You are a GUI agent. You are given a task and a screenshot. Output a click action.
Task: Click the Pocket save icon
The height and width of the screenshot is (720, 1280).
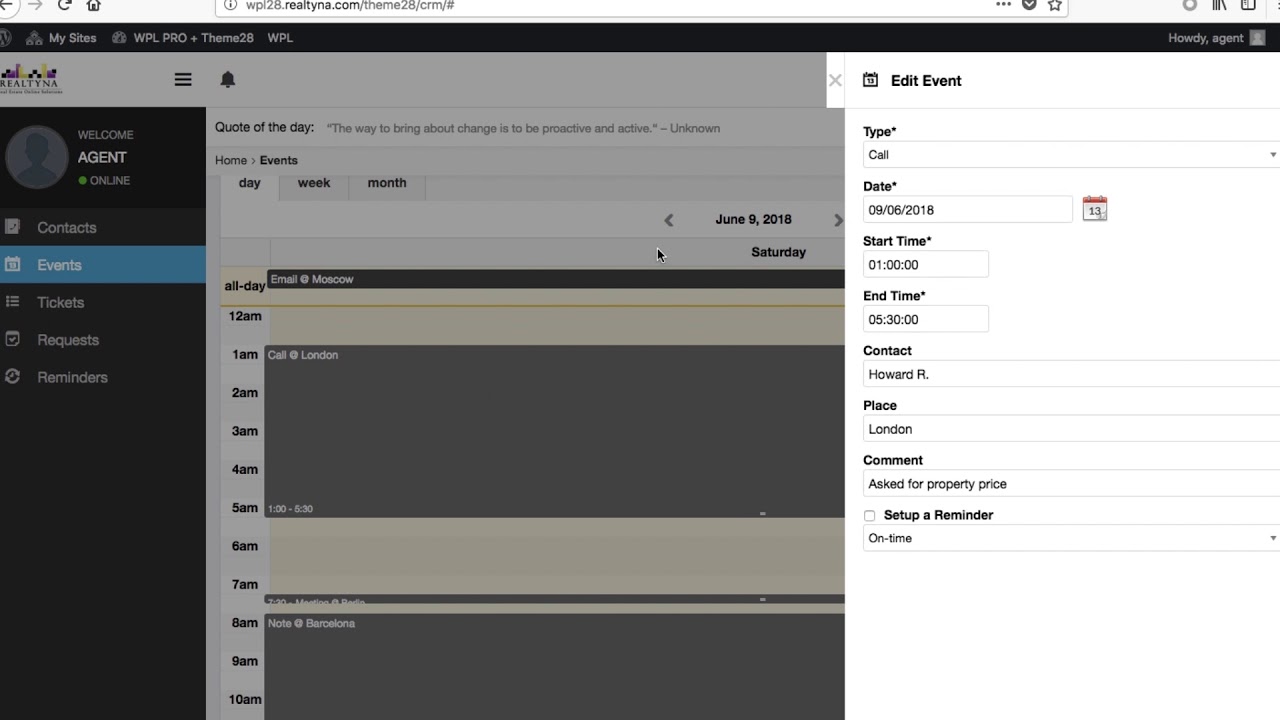tap(1029, 5)
